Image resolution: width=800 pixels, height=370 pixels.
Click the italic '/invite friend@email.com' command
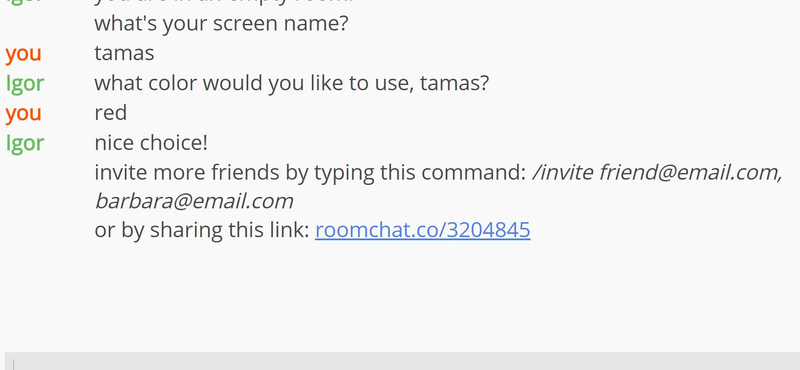pos(657,173)
